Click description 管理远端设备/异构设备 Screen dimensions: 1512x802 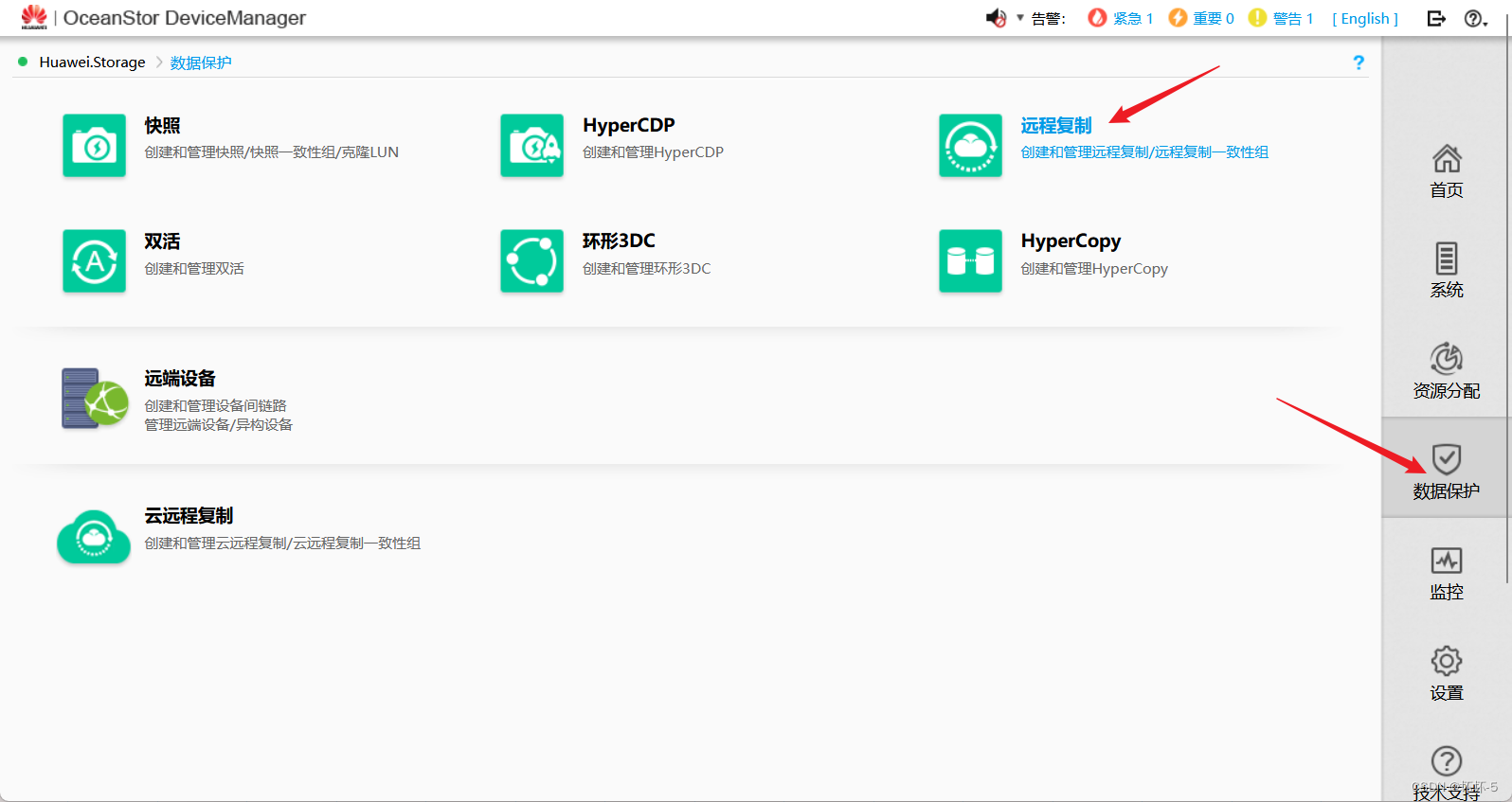[x=218, y=424]
